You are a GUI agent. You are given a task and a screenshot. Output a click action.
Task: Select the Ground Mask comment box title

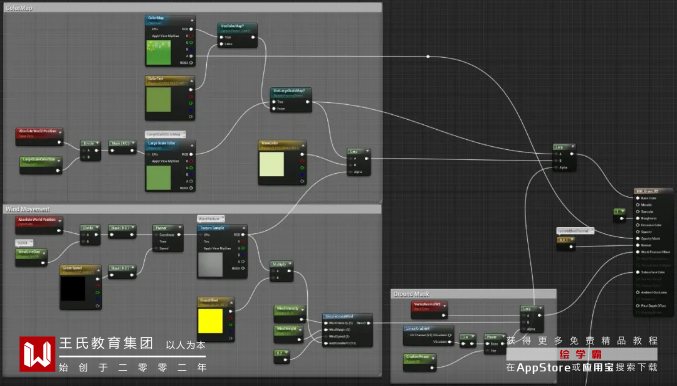click(x=474, y=294)
